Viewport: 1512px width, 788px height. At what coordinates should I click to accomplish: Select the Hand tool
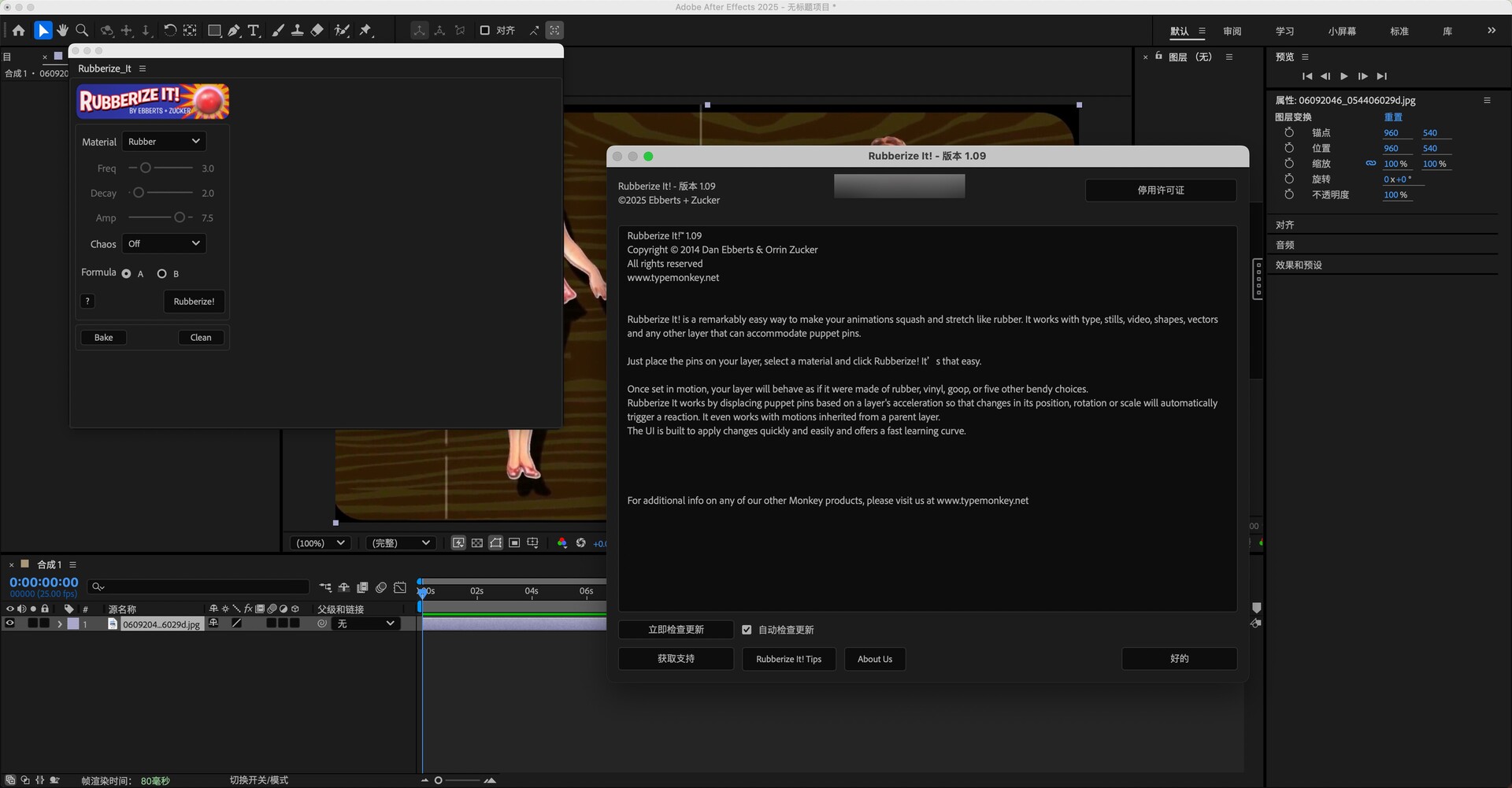pos(62,31)
